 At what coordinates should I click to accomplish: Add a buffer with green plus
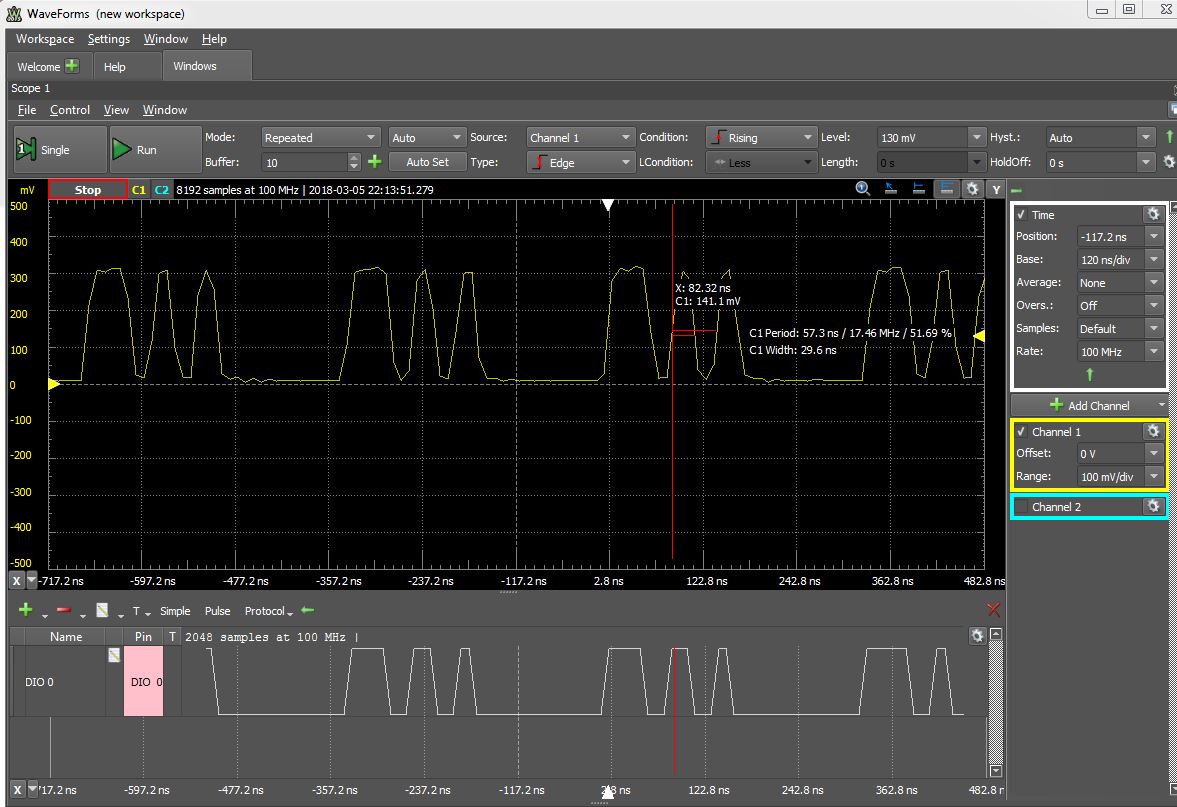(x=375, y=161)
